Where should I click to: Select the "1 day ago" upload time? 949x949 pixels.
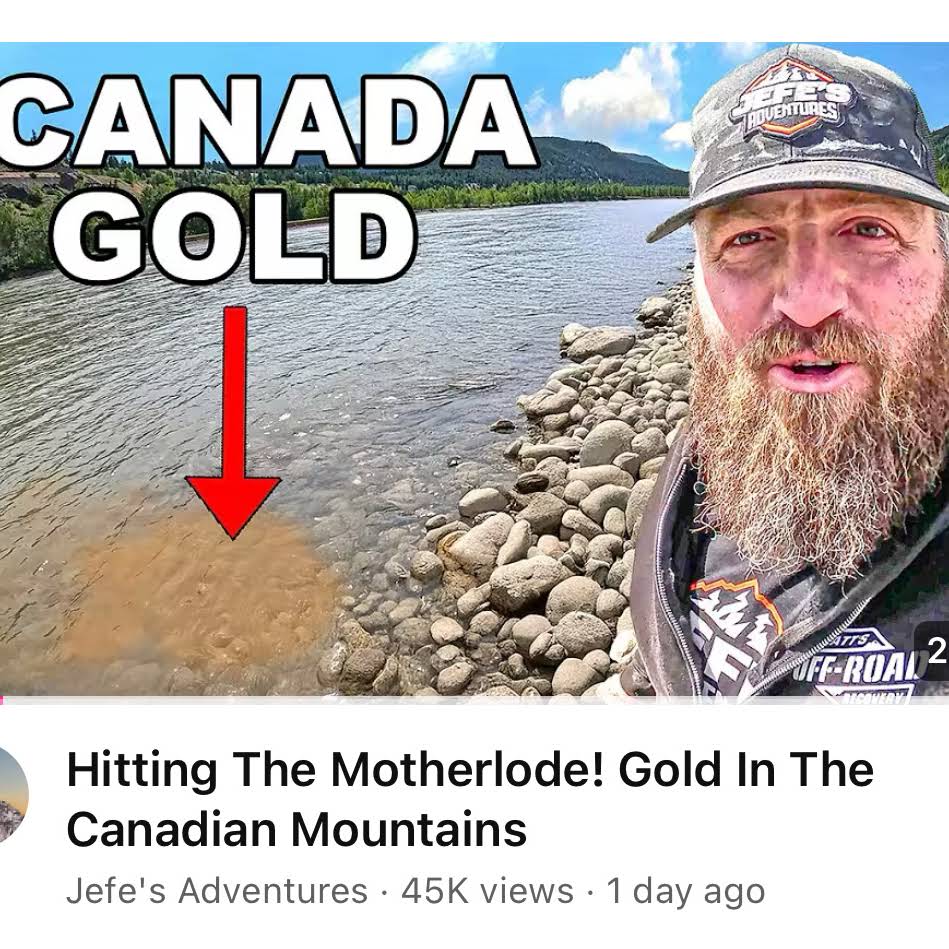point(686,892)
